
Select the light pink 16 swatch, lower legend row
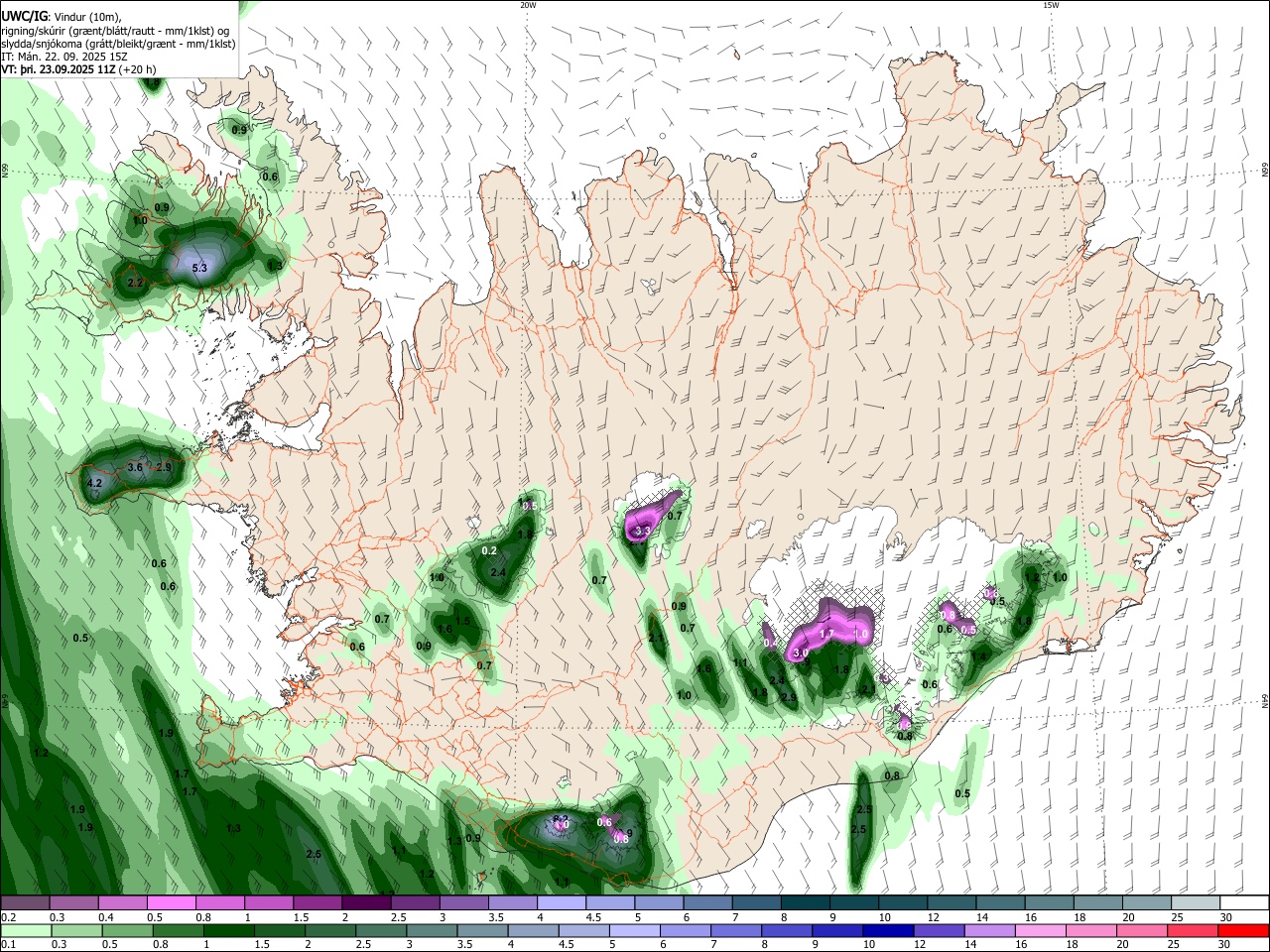pos(1039,930)
